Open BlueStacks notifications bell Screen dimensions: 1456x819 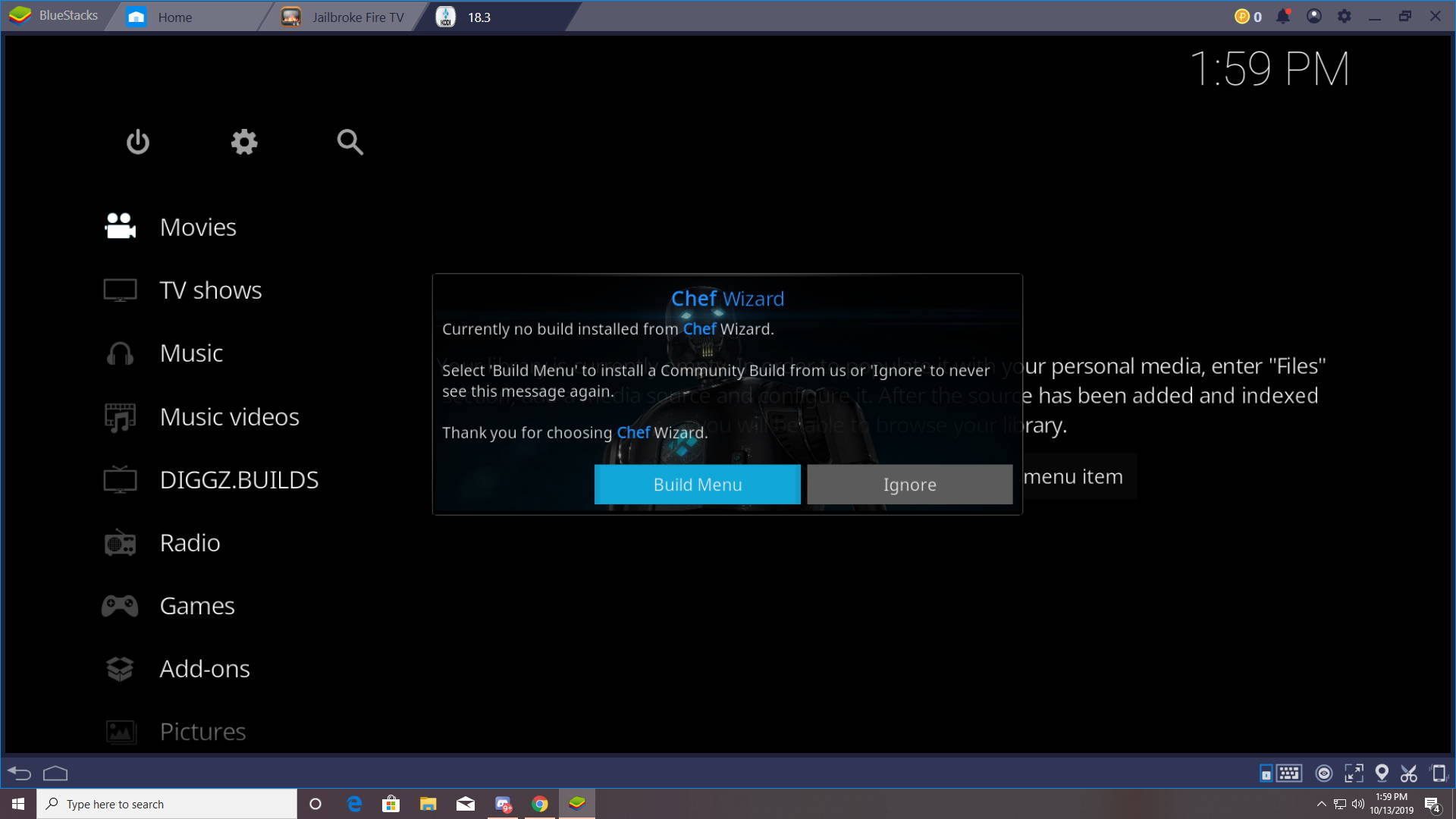click(x=1283, y=16)
